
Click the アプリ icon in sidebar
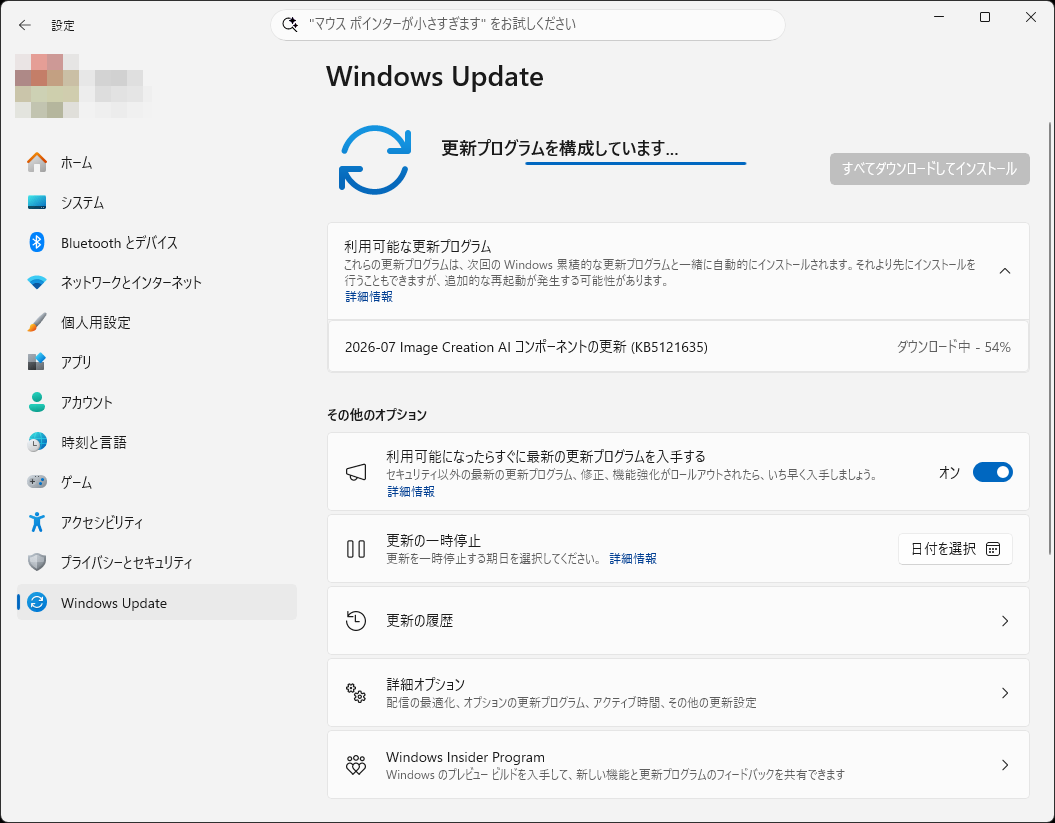[37, 362]
